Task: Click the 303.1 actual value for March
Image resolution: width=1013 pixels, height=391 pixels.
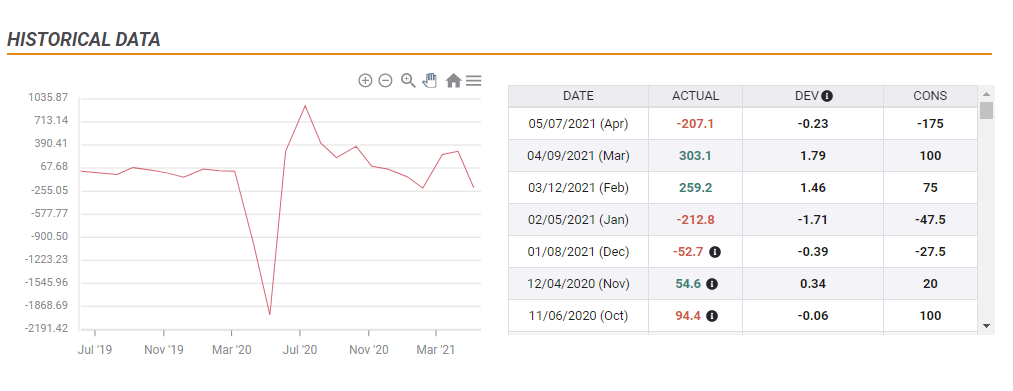Action: pyautogui.click(x=695, y=156)
